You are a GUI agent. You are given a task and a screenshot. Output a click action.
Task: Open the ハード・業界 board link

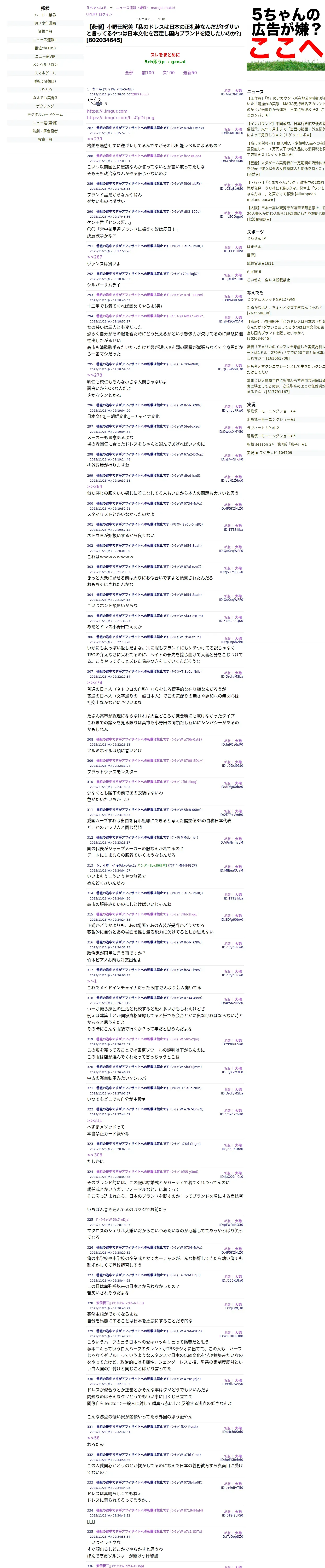coord(45,15)
